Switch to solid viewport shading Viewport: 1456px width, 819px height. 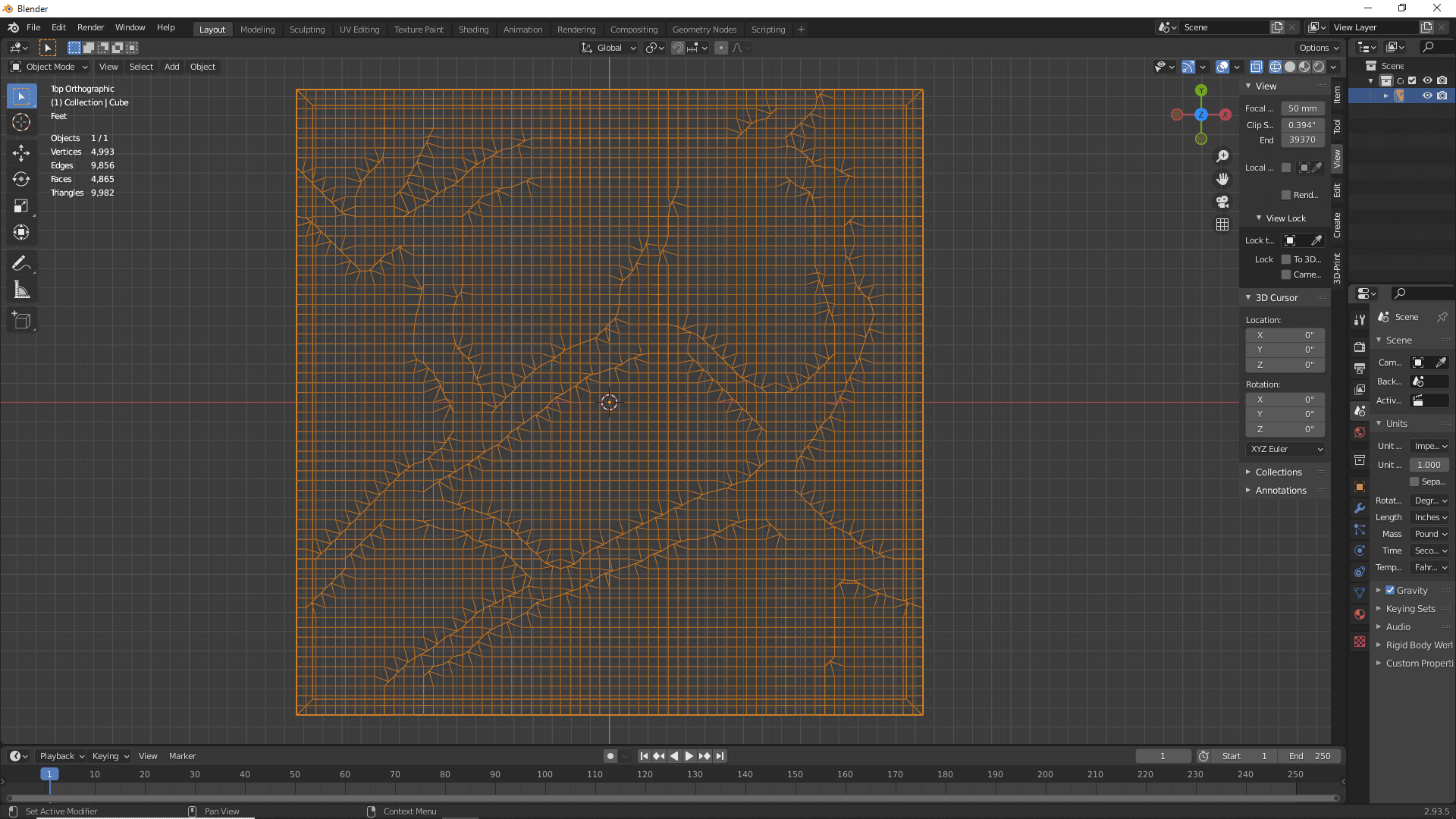[x=1290, y=67]
